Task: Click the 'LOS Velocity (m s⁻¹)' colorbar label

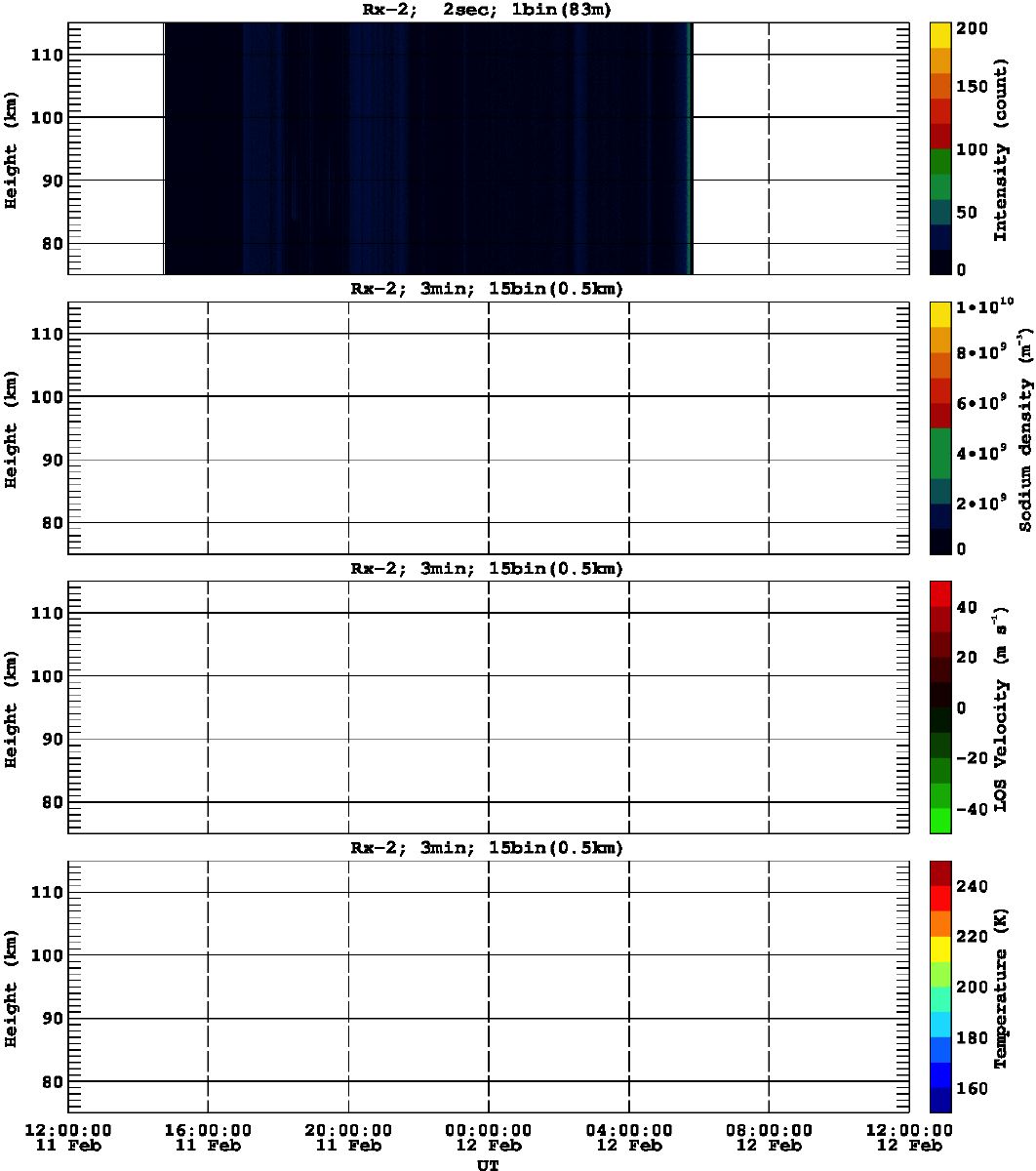Action: pyautogui.click(x=1000, y=710)
